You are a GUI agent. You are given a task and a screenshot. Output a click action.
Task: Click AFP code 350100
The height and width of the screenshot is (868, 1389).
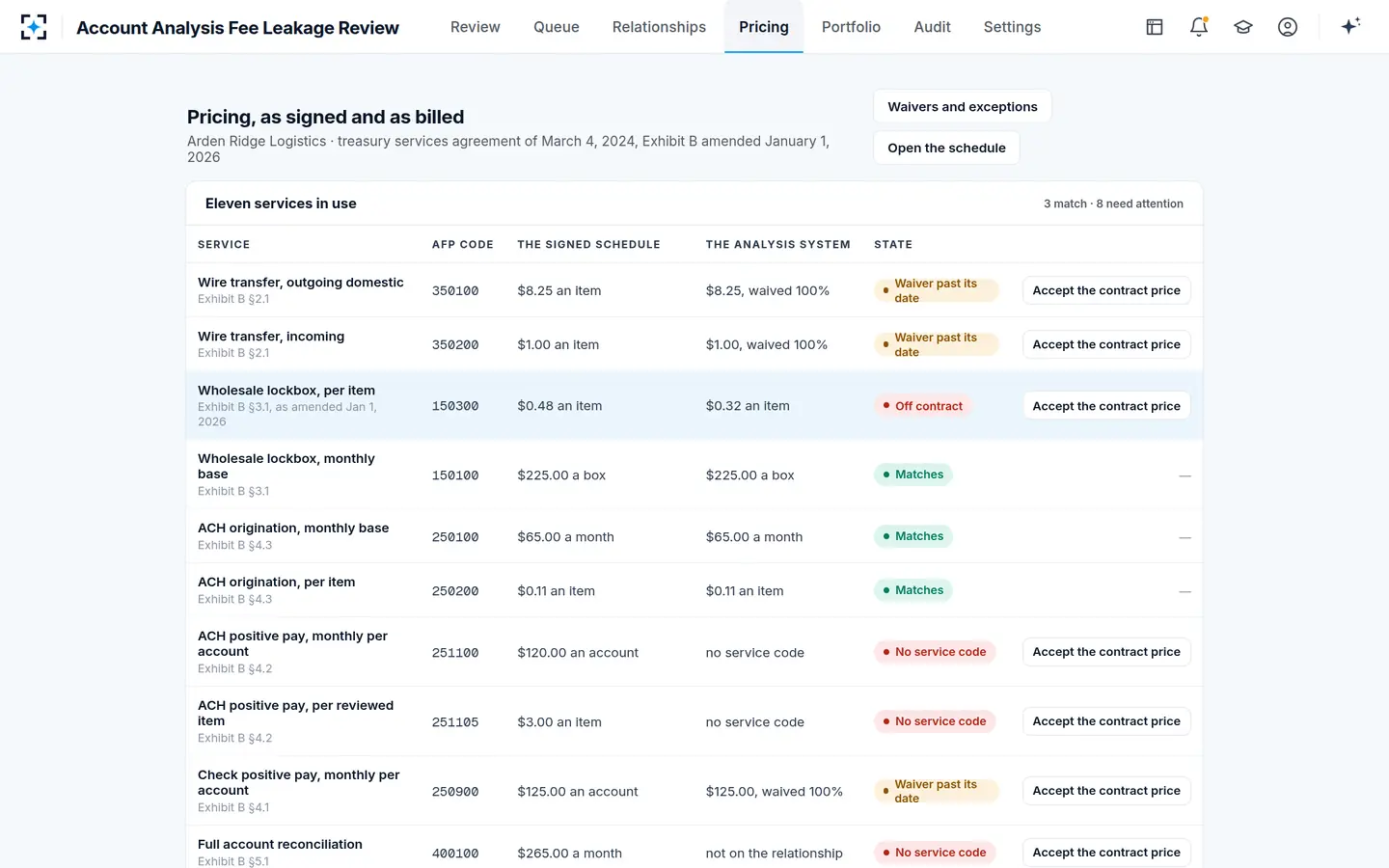(x=455, y=291)
